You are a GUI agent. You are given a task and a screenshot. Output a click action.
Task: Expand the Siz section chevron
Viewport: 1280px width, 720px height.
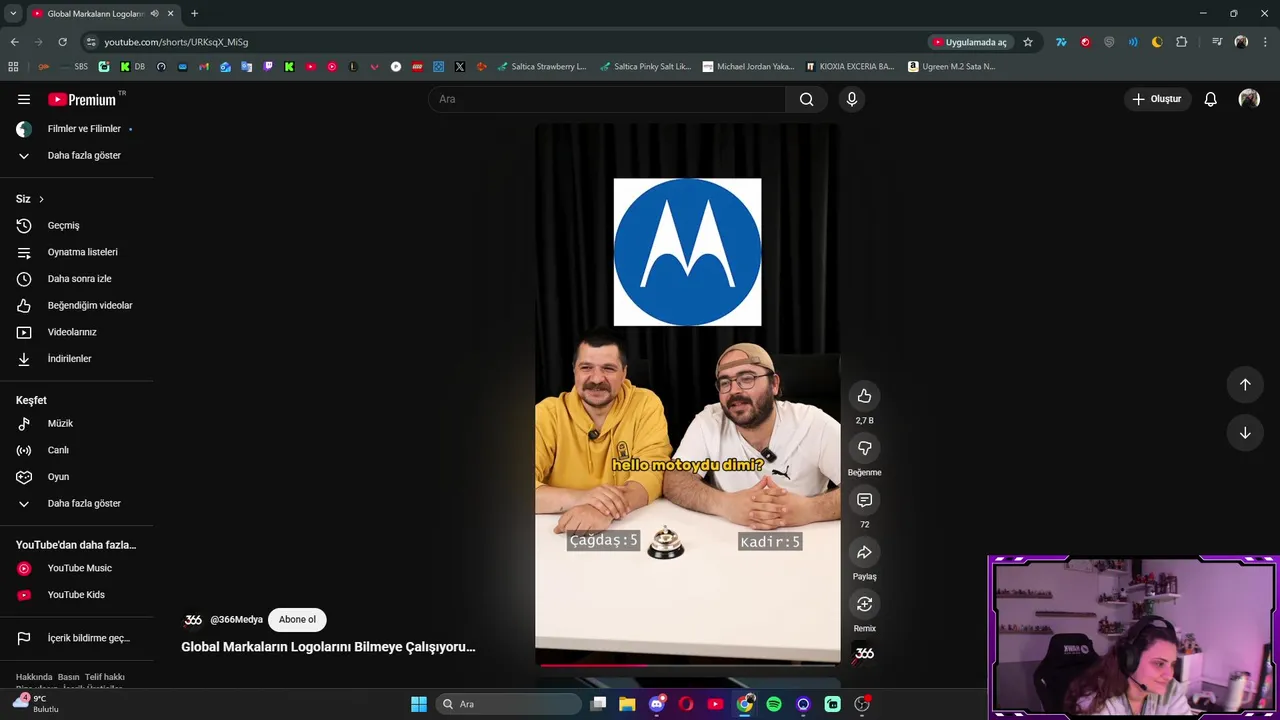click(x=41, y=199)
